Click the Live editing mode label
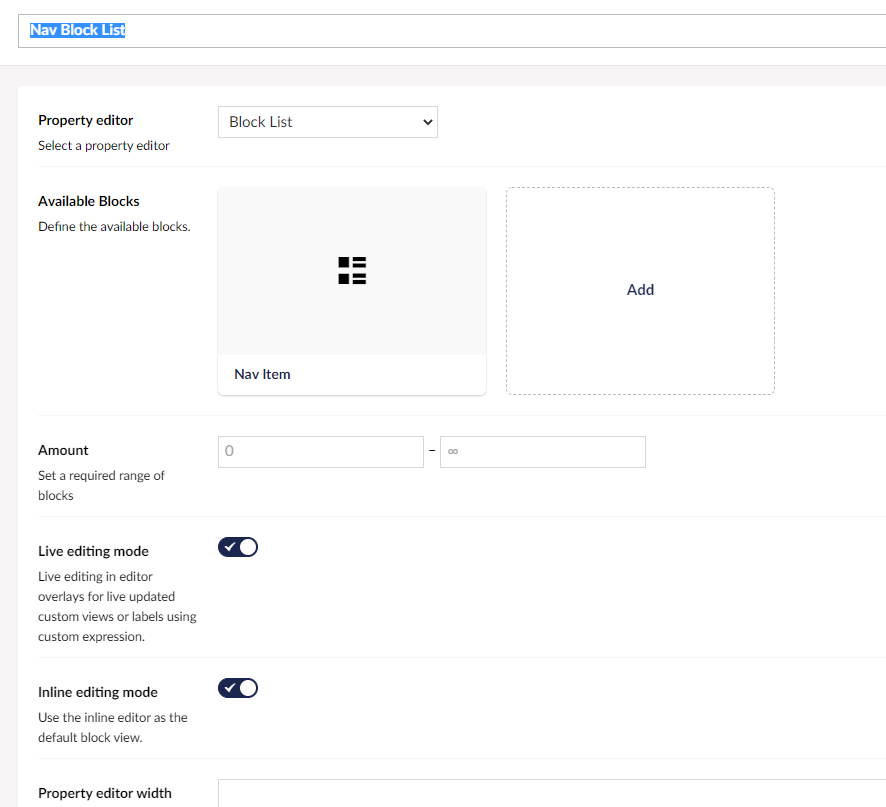The height and width of the screenshot is (807, 886). point(93,551)
